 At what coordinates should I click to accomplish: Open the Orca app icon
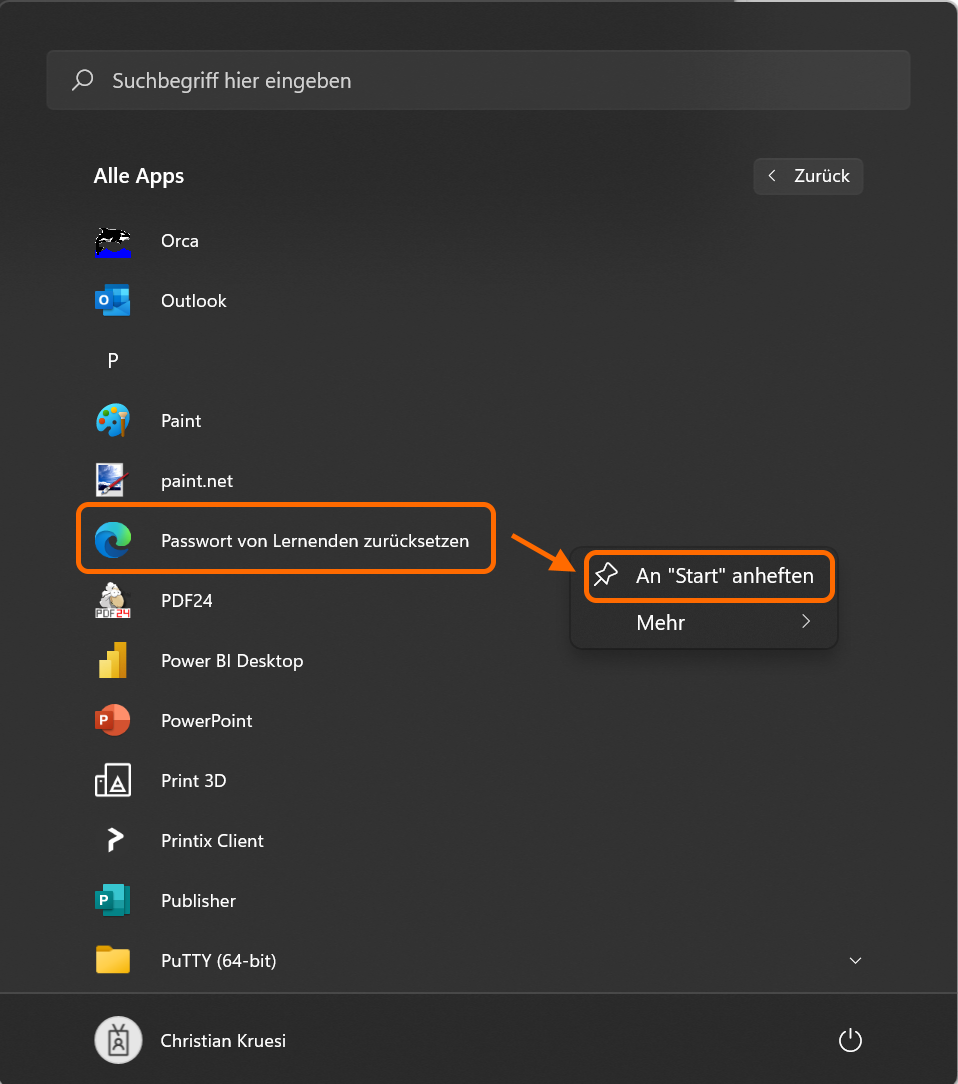[x=113, y=241]
